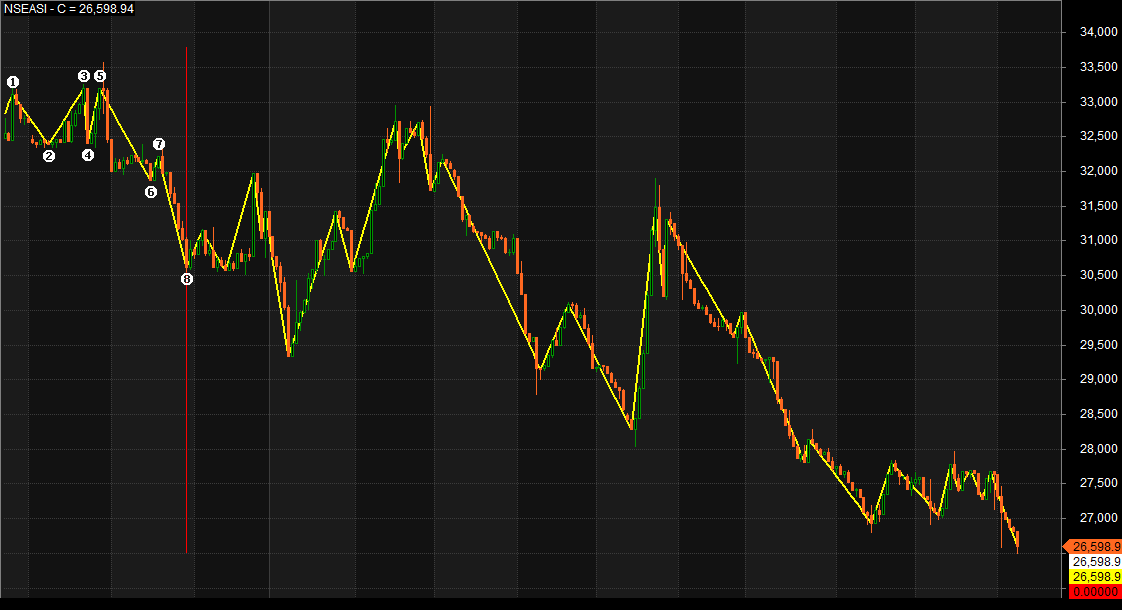Click the white 26,598.9 value label
The height and width of the screenshot is (610, 1122).
[x=1095, y=562]
